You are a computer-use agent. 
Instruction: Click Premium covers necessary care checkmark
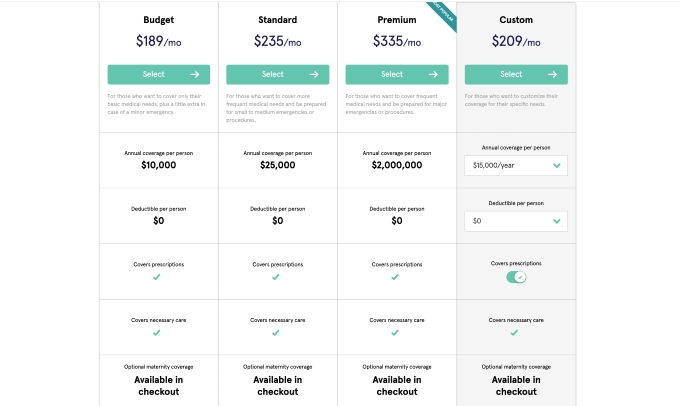395,333
